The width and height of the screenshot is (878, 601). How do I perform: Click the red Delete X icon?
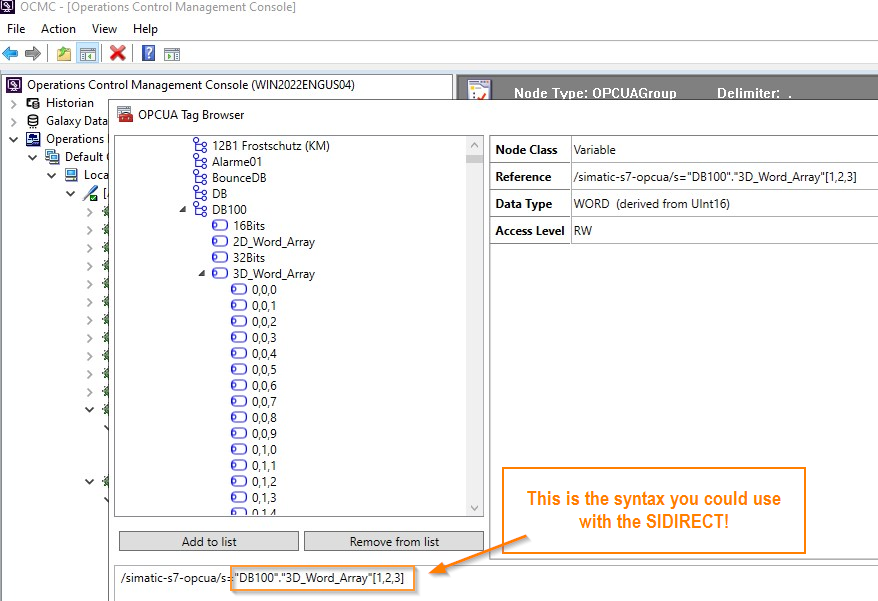(118, 54)
